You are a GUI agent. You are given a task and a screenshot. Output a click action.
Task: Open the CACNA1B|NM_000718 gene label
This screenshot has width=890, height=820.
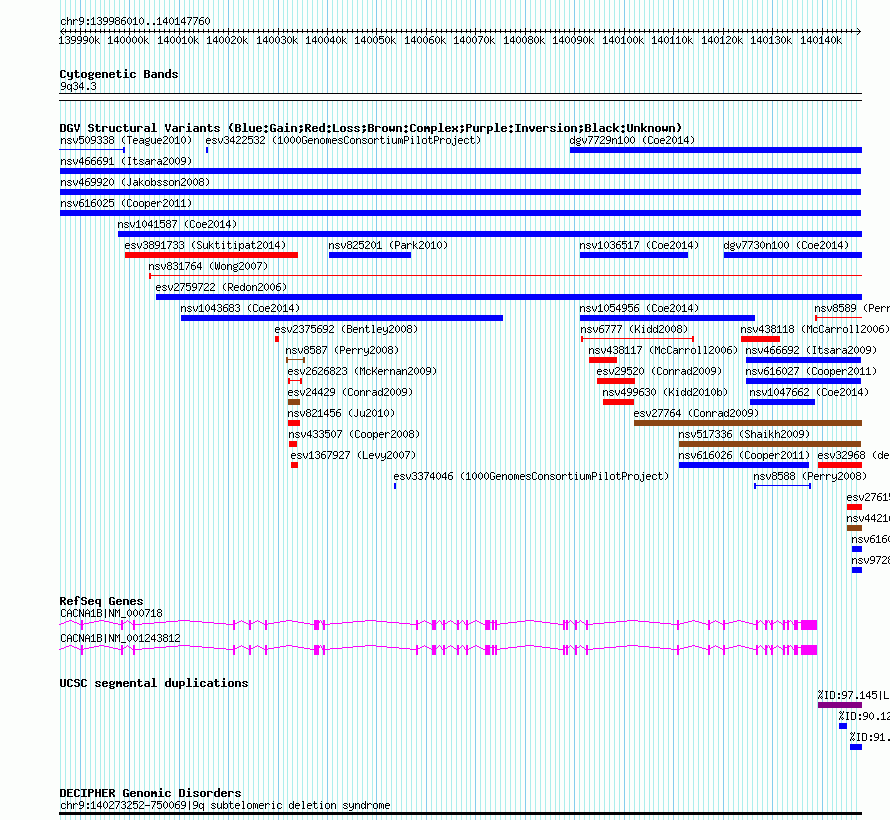pyautogui.click(x=111, y=613)
